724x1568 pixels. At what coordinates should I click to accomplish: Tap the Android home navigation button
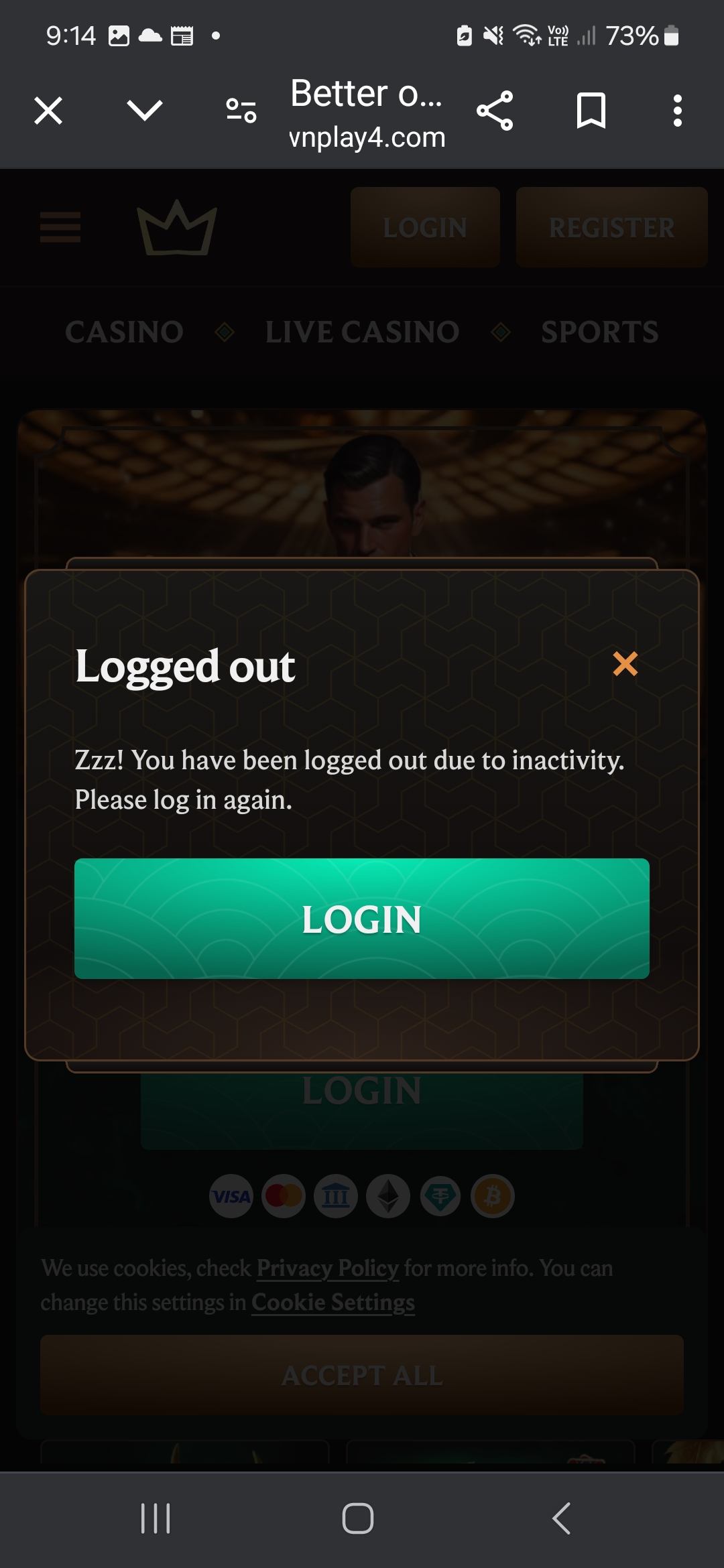click(358, 1518)
